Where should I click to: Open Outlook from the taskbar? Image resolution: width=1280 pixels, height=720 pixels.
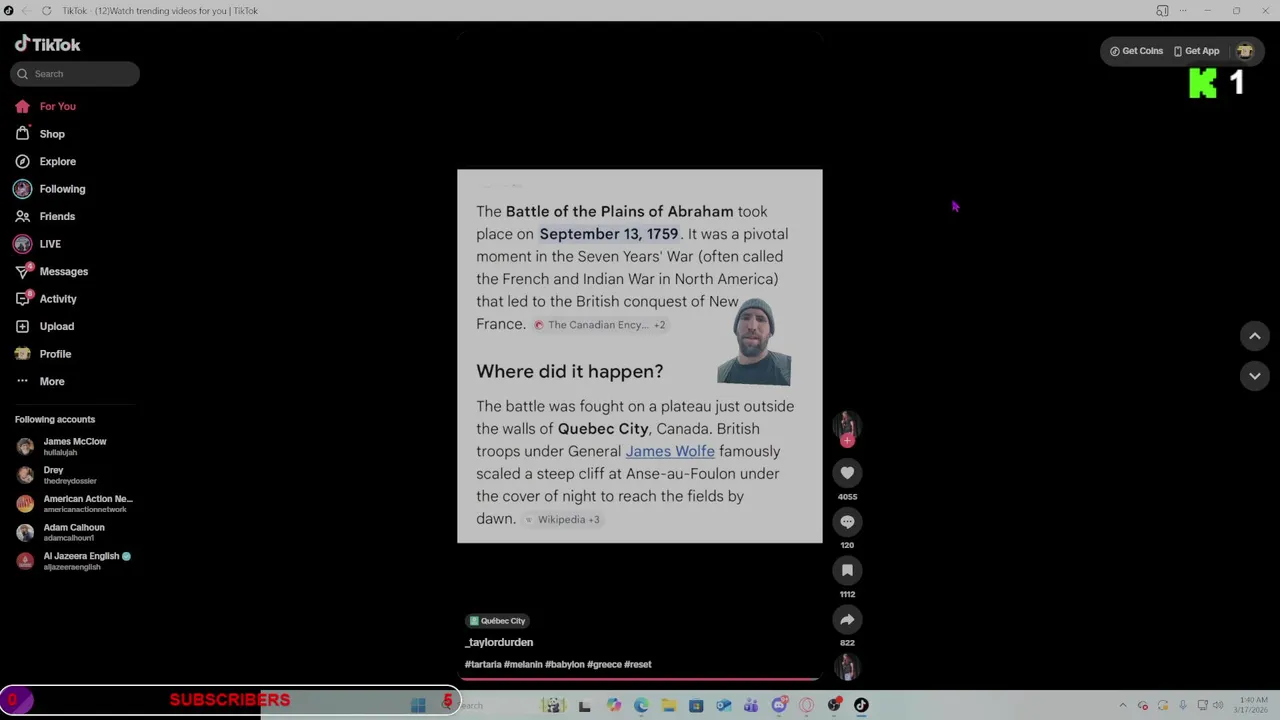(x=724, y=706)
